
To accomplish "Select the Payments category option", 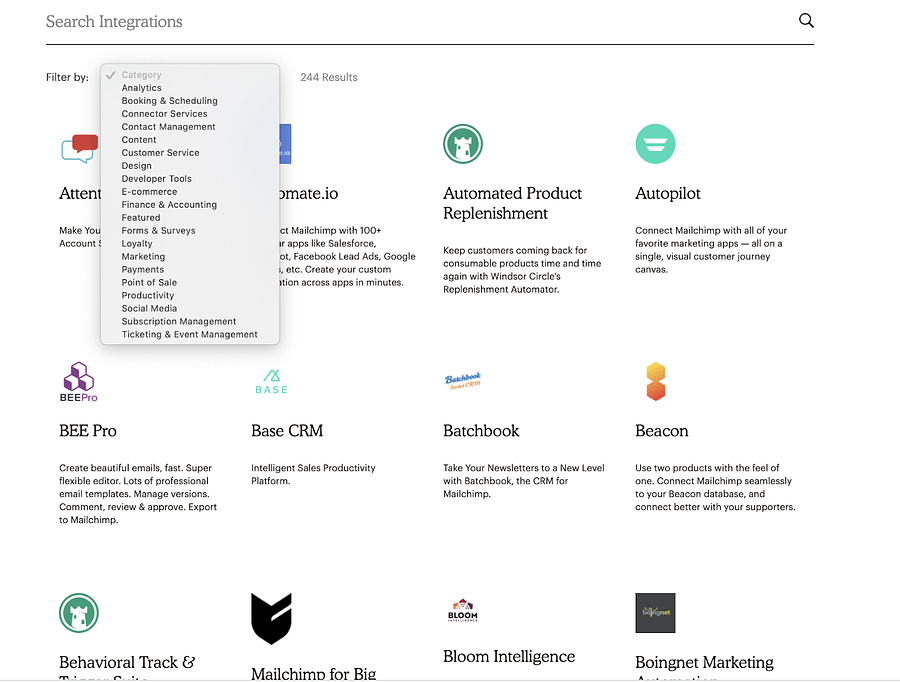I will [143, 270].
